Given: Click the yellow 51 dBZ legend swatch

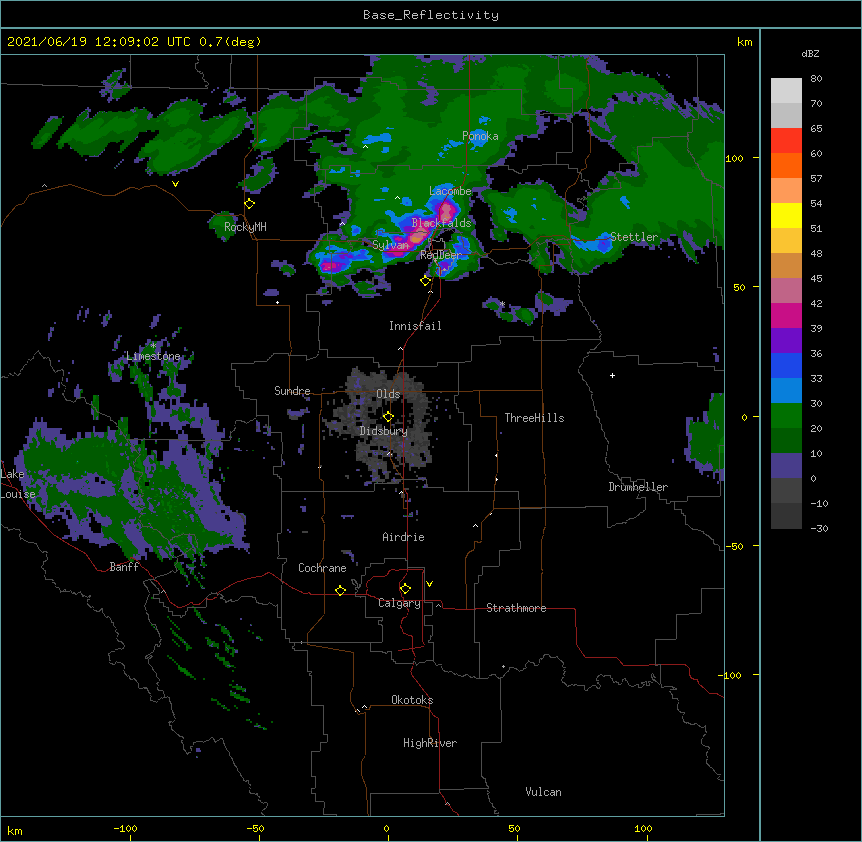Looking at the screenshot, I should point(786,216).
